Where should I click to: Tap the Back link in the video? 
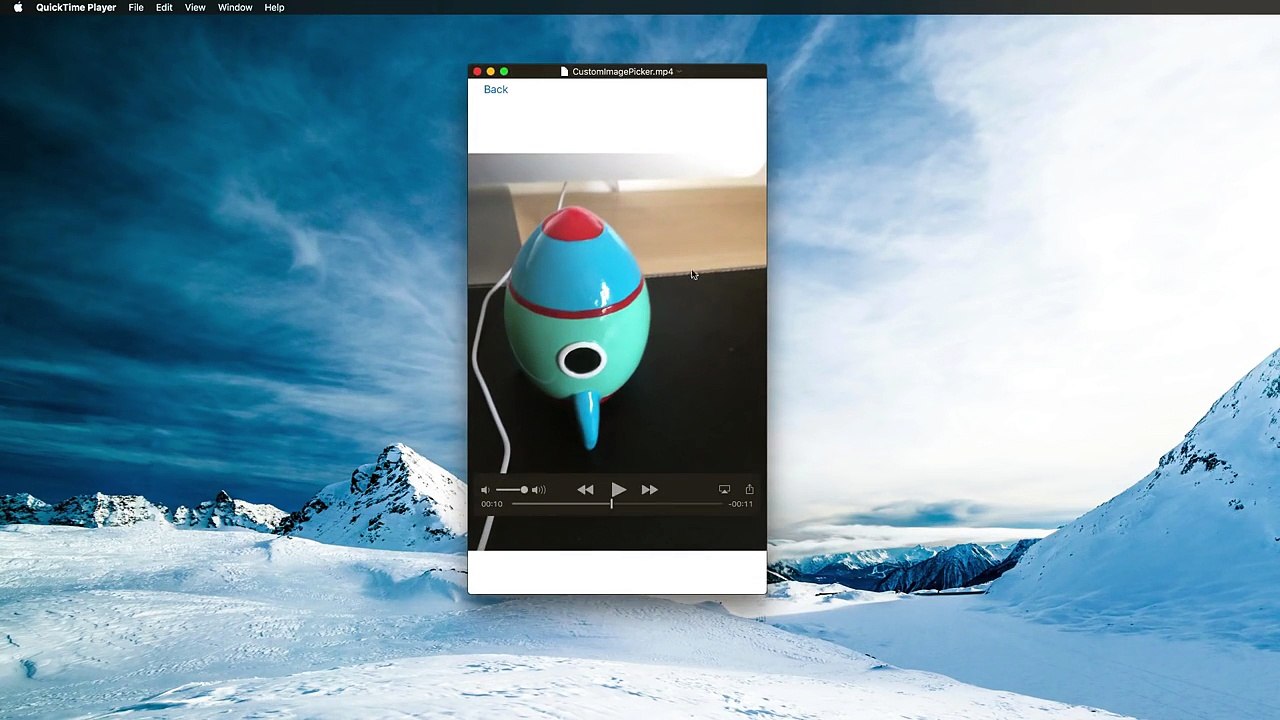(x=496, y=90)
